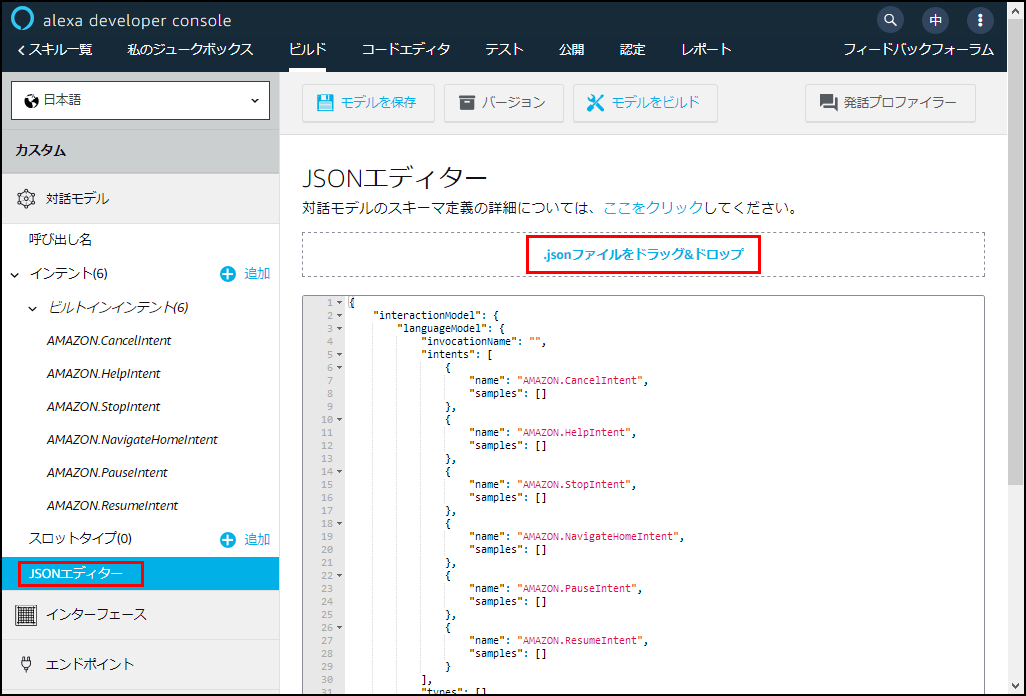This screenshot has width=1026, height=696.
Task: Click the "AMAZON.NavigateHomeIntent" string in the editor
Action: coord(598,536)
